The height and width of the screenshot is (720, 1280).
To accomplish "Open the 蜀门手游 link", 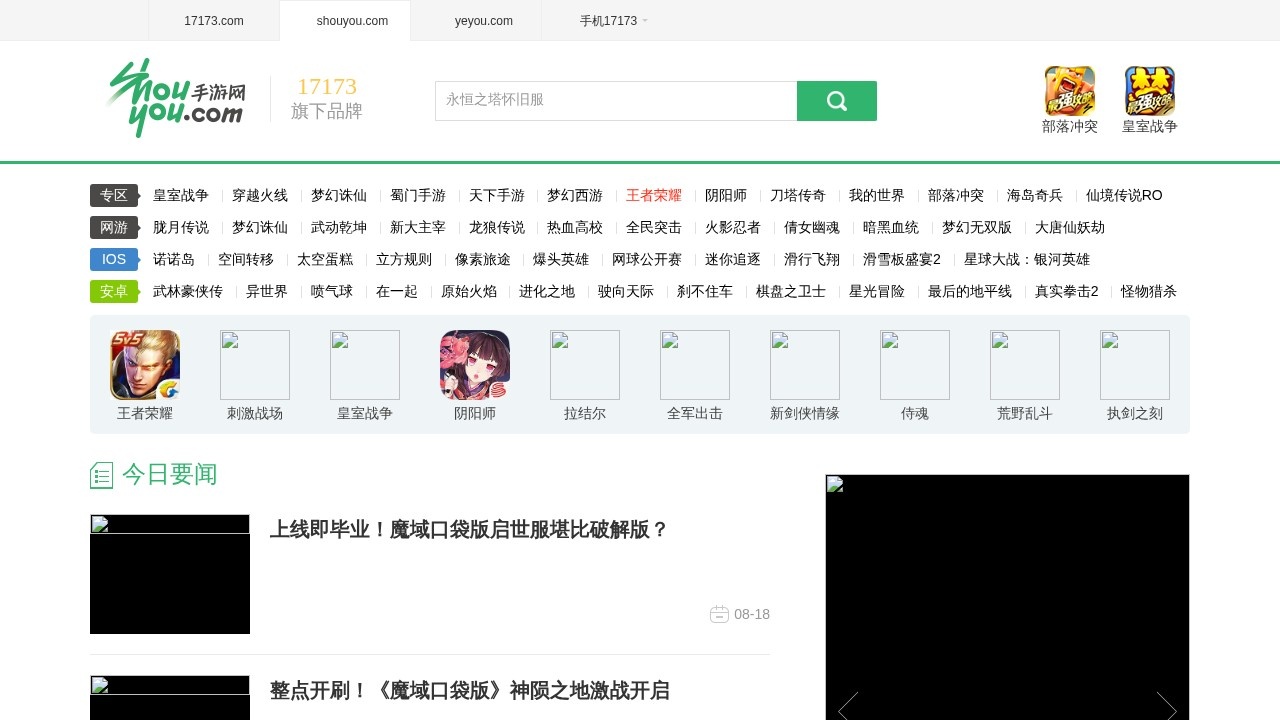I will pyautogui.click(x=418, y=195).
